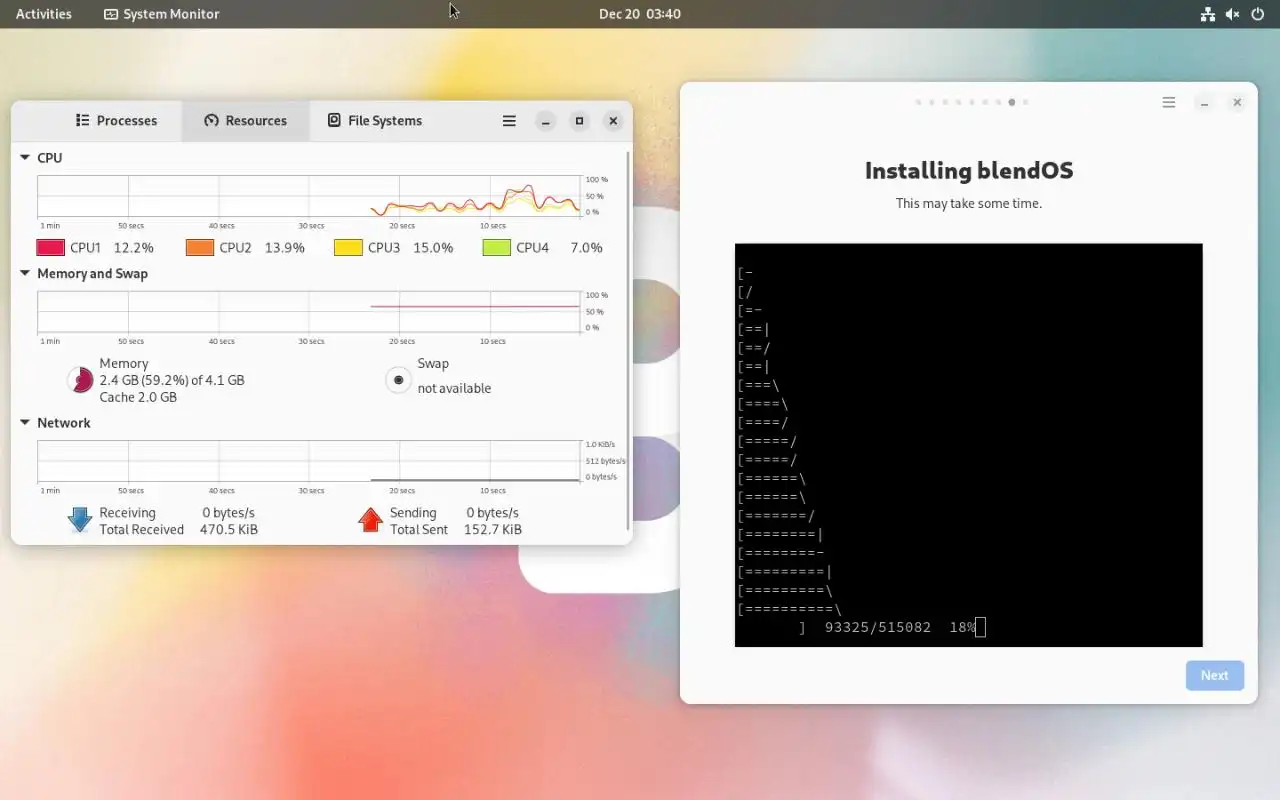This screenshot has height=800, width=1280.
Task: Click the wired network icon in top bar
Action: click(1208, 14)
